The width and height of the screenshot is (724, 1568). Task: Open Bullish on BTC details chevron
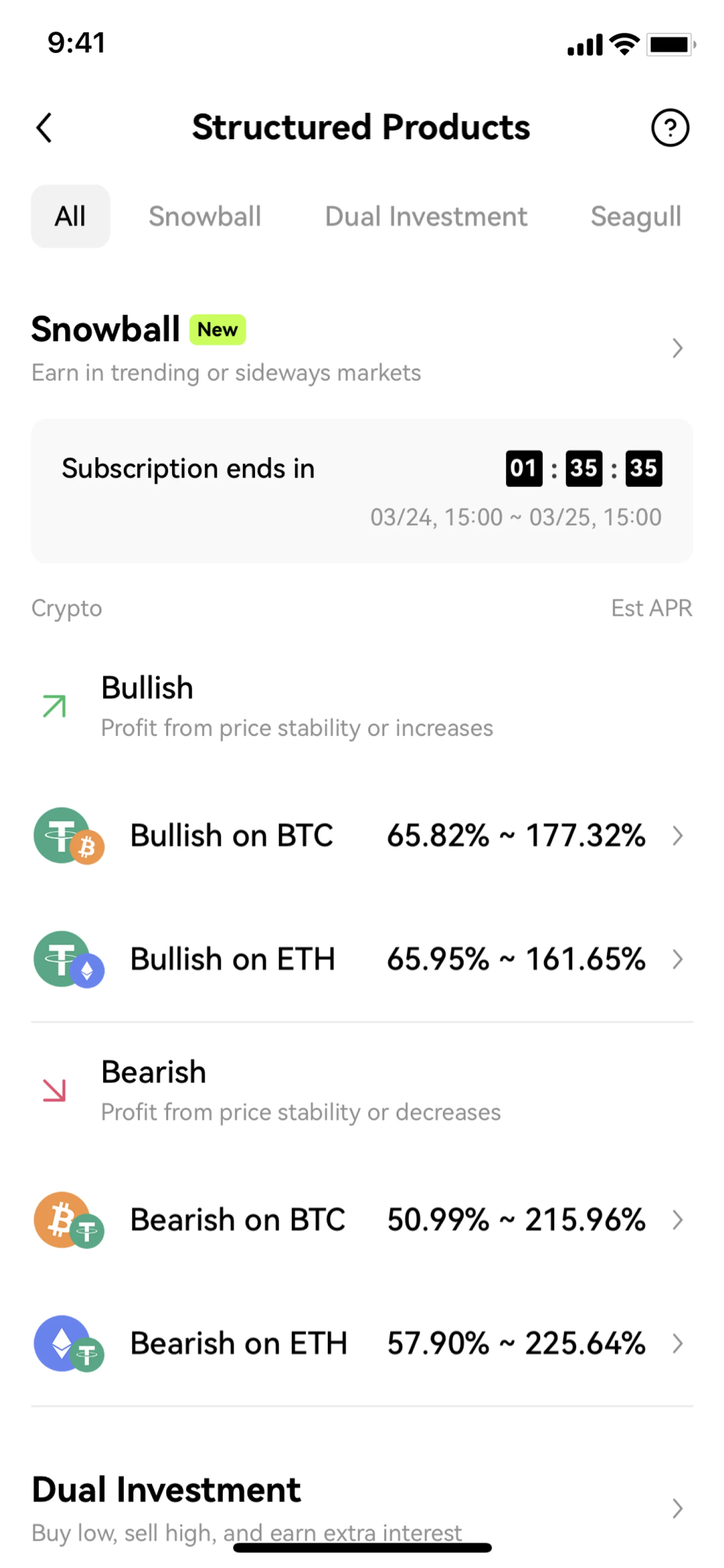coord(677,836)
